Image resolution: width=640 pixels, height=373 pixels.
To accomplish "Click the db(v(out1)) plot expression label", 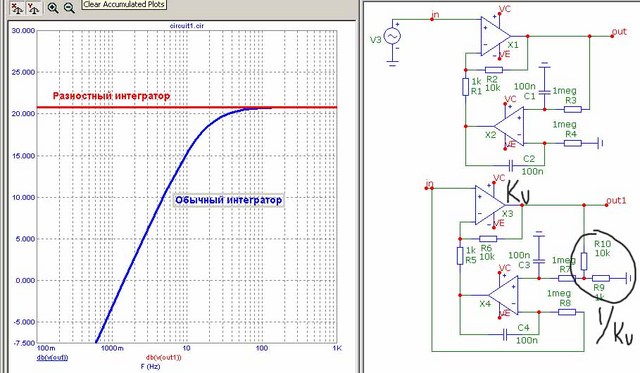I will 163,357.
